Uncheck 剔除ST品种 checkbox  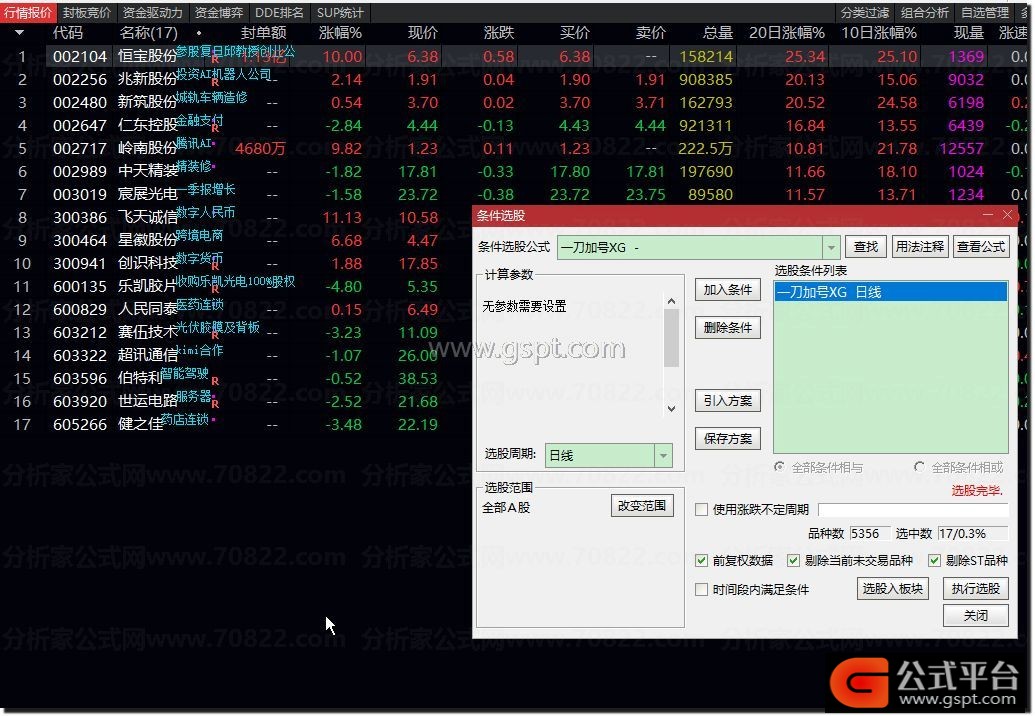935,561
